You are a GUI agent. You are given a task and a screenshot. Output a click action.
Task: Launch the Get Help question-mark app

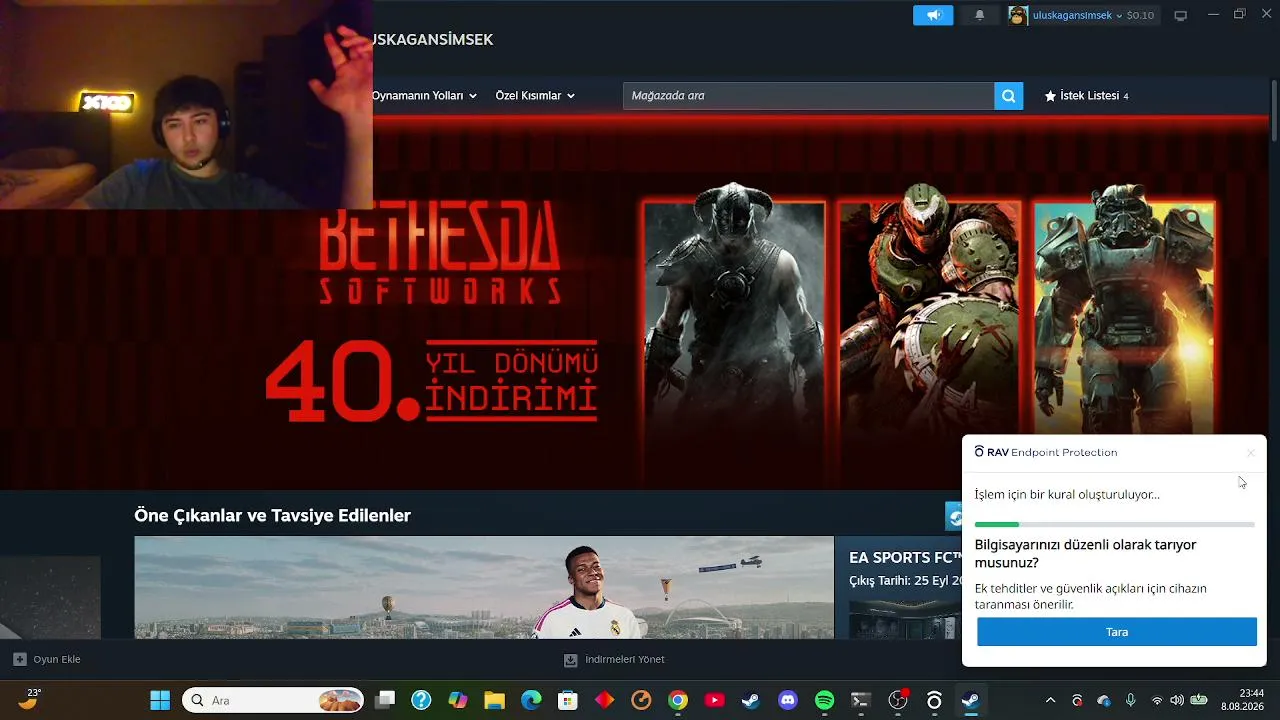coord(421,700)
